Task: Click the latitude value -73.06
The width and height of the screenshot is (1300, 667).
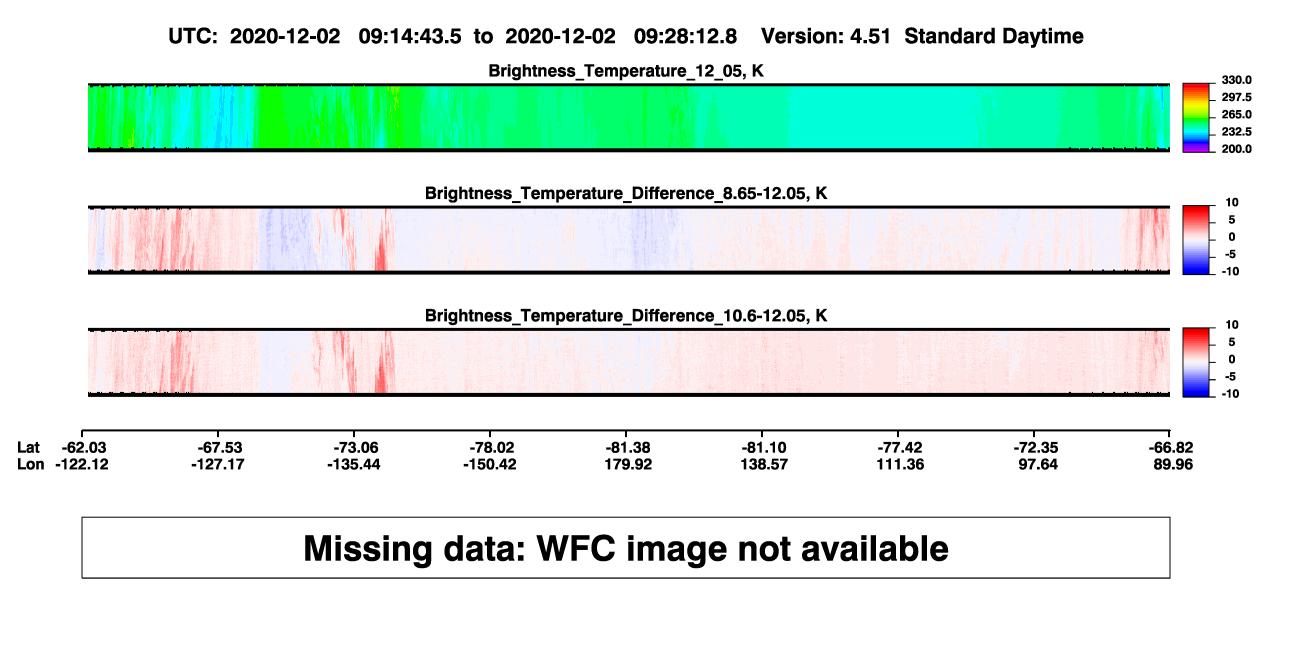Action: pyautogui.click(x=354, y=447)
